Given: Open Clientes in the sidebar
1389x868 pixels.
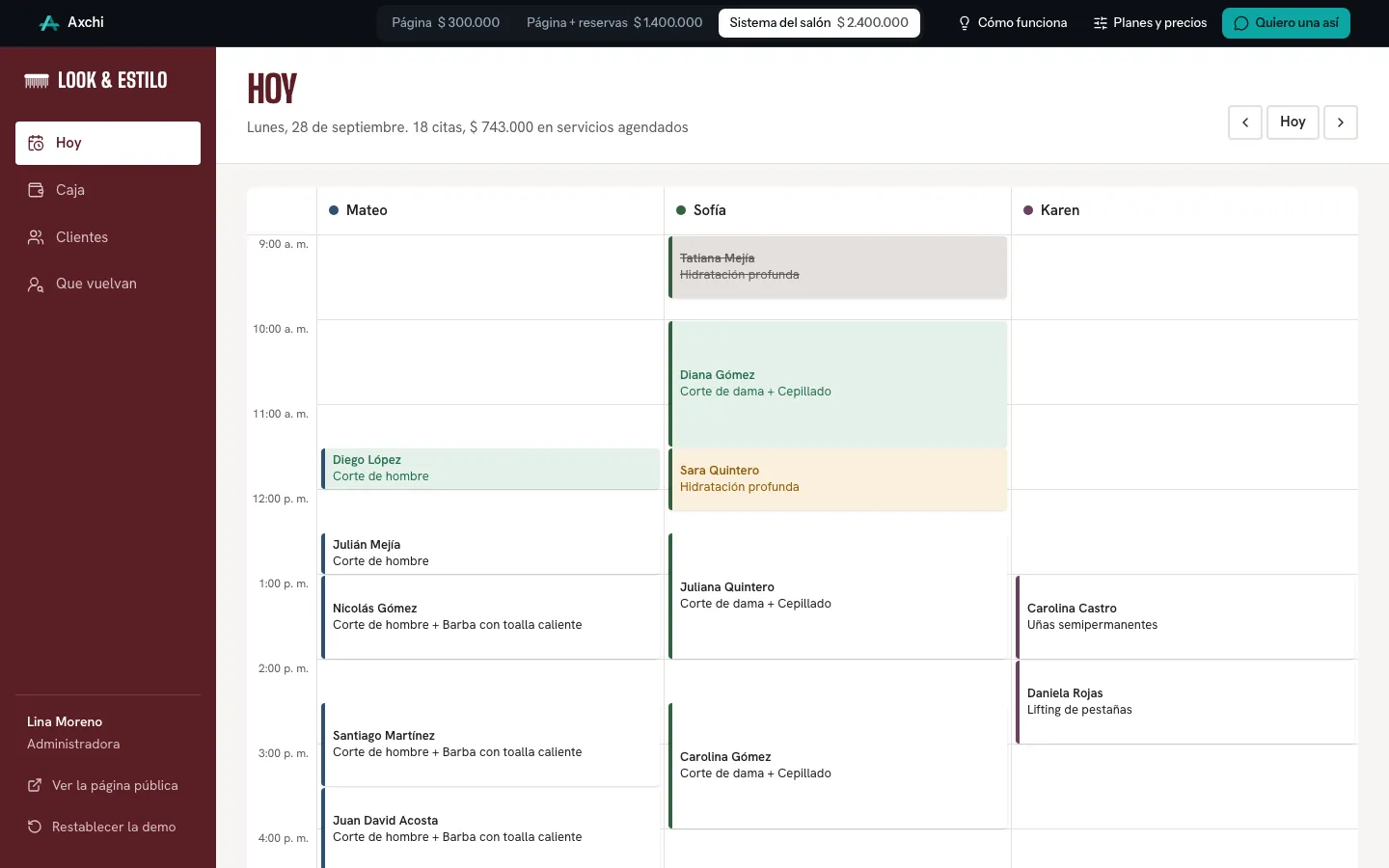Looking at the screenshot, I should (x=108, y=237).
